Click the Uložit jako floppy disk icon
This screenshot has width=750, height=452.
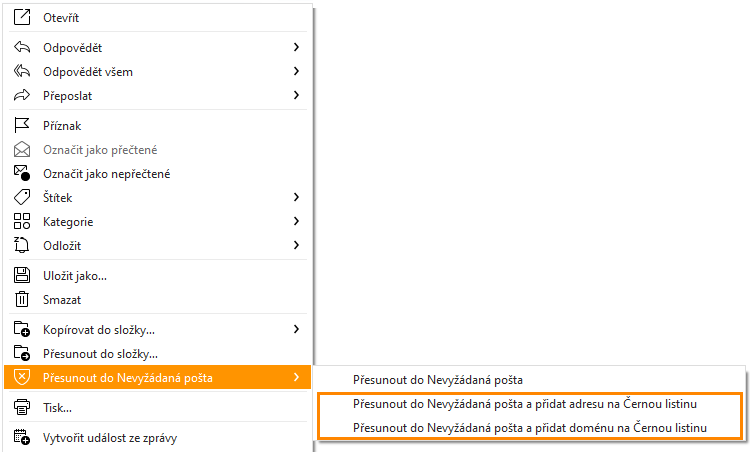pos(22,275)
